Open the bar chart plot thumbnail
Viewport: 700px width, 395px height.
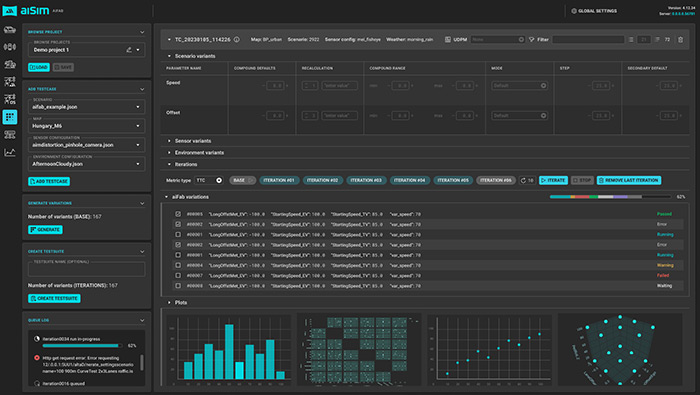point(229,349)
